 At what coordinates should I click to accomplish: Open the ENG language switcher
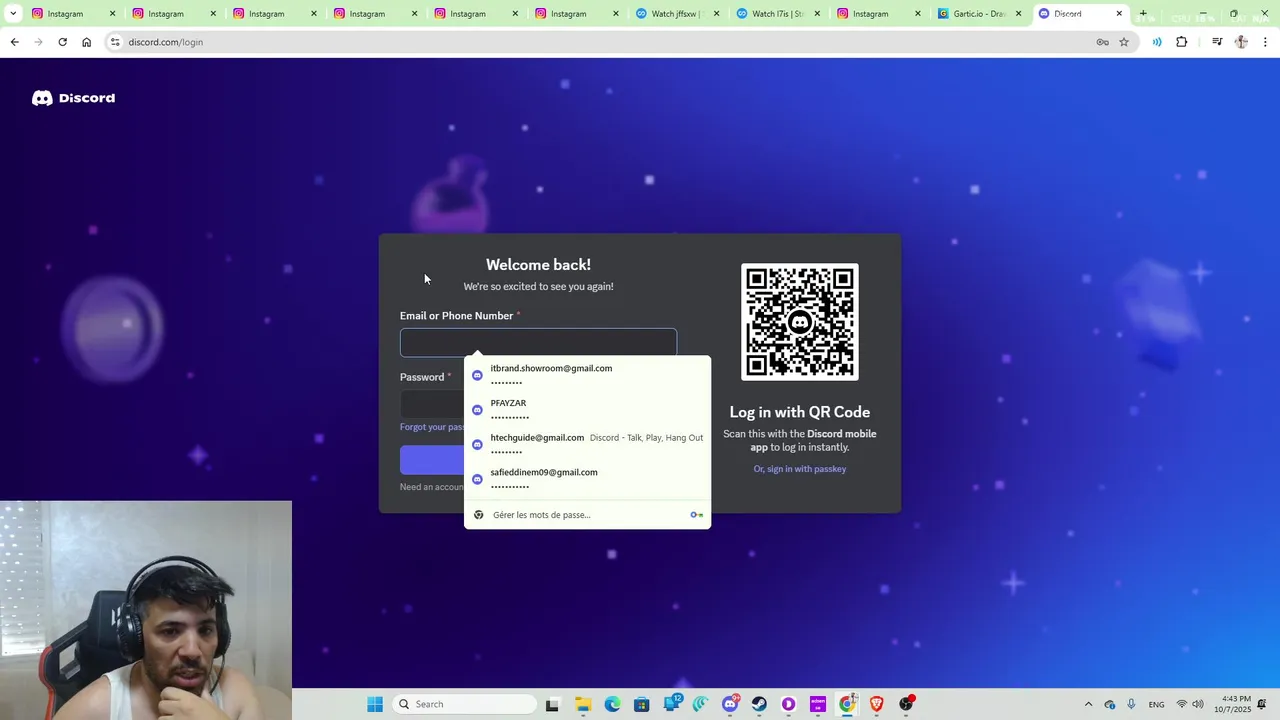(1156, 704)
